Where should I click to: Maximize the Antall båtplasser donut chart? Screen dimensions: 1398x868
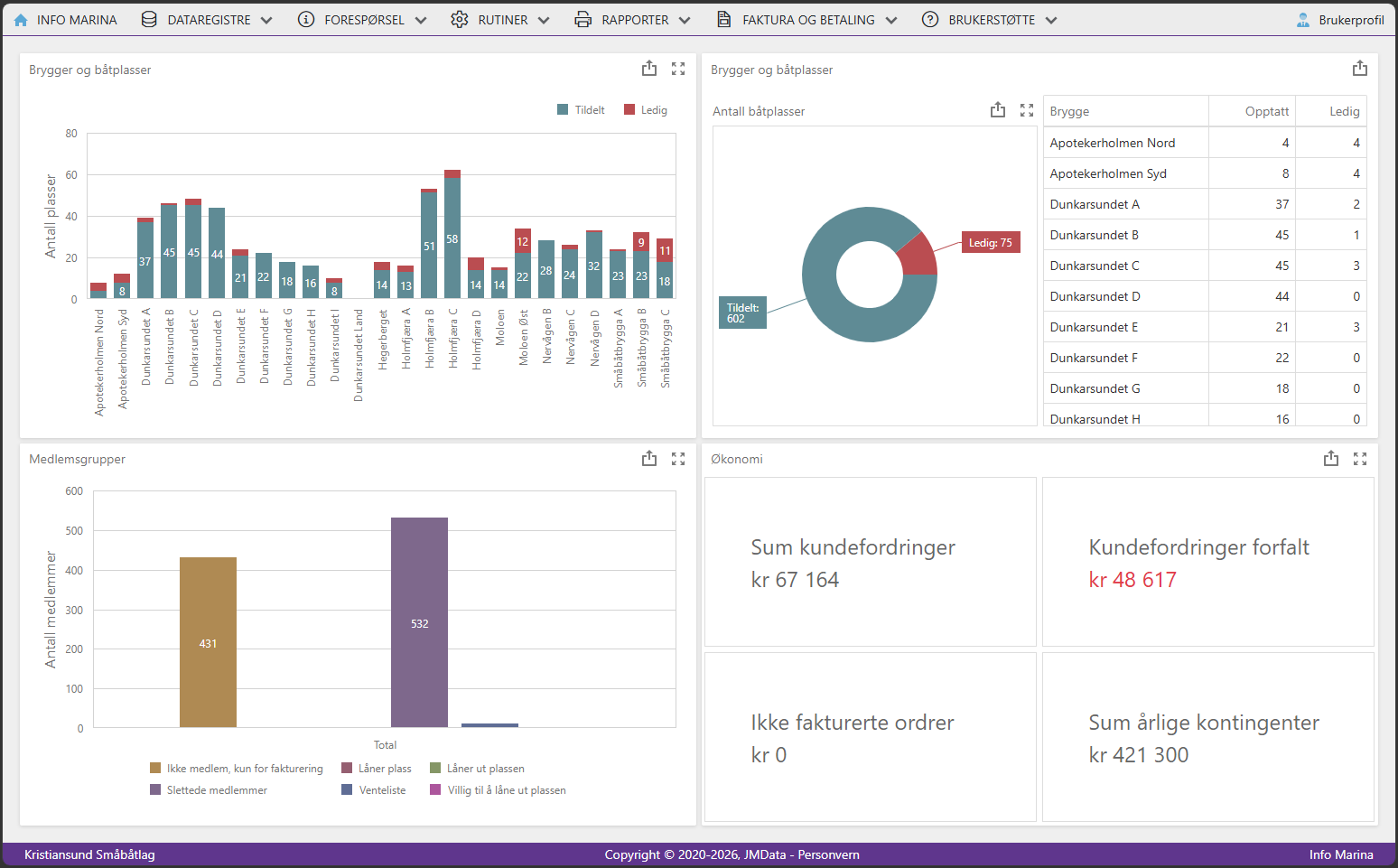[1027, 110]
